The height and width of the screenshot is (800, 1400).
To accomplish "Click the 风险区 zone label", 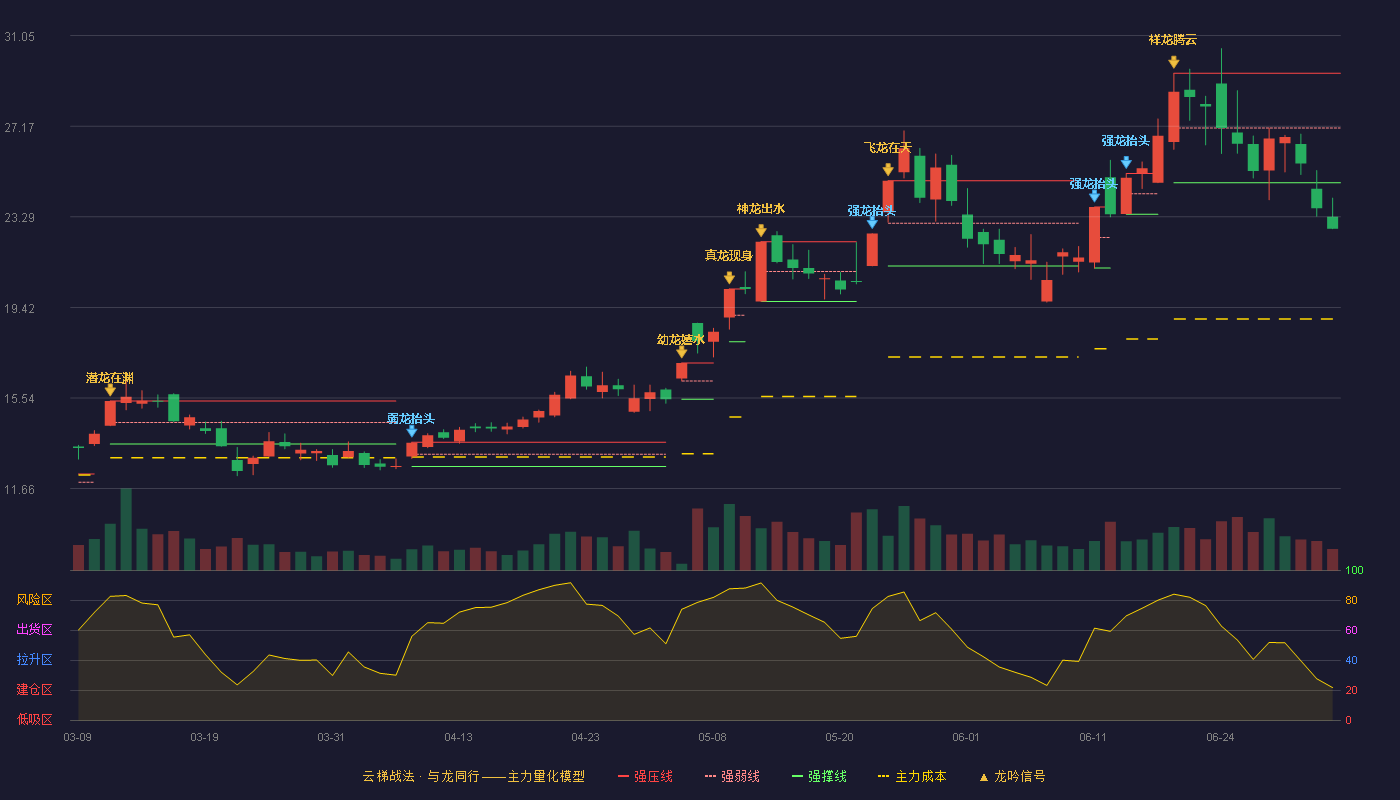I will [35, 600].
